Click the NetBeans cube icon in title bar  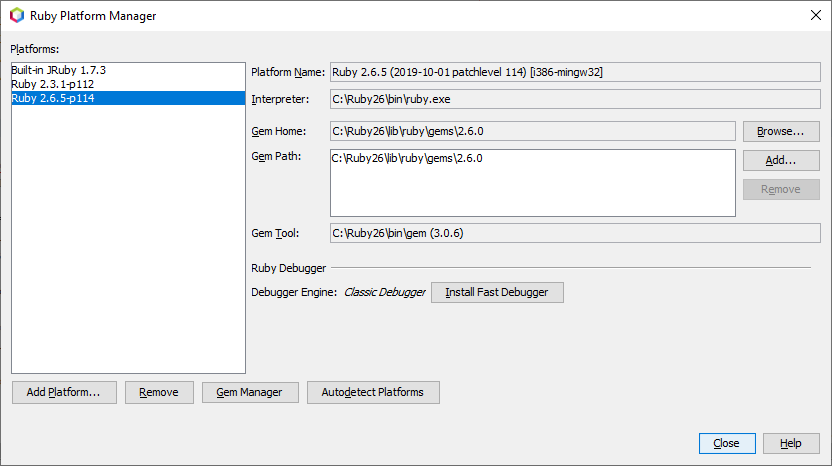pyautogui.click(x=17, y=15)
